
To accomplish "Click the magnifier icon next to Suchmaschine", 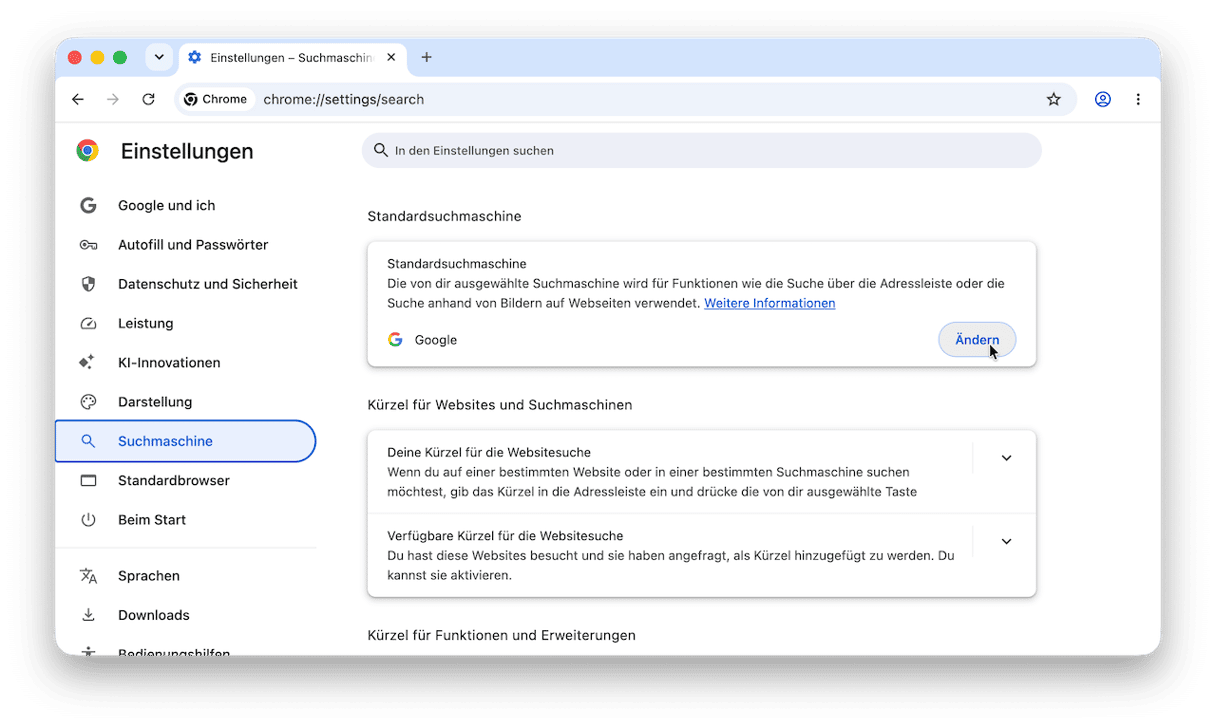I will (x=88, y=441).
